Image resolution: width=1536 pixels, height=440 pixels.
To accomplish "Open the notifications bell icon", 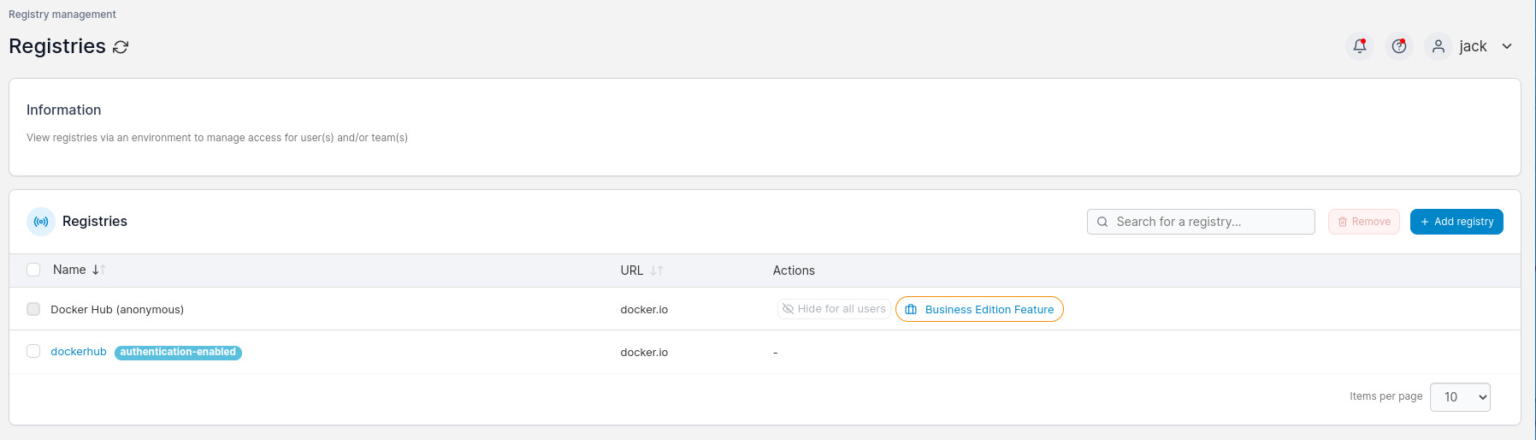I will (1359, 46).
